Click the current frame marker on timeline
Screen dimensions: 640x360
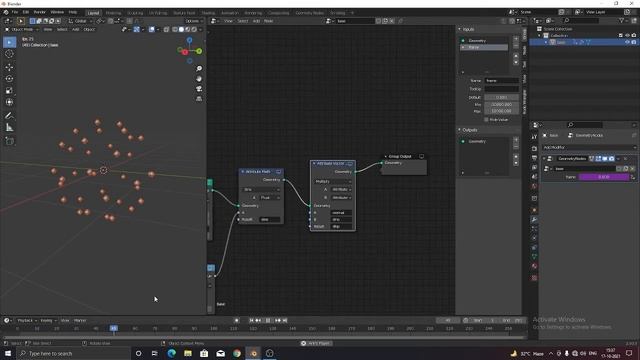113,328
